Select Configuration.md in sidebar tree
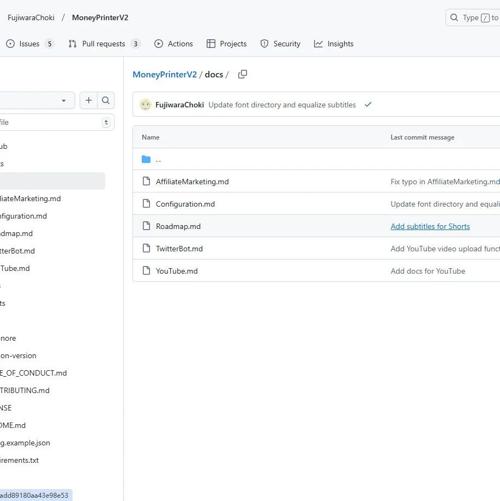Screen dimensions: 500x501 pos(23,216)
